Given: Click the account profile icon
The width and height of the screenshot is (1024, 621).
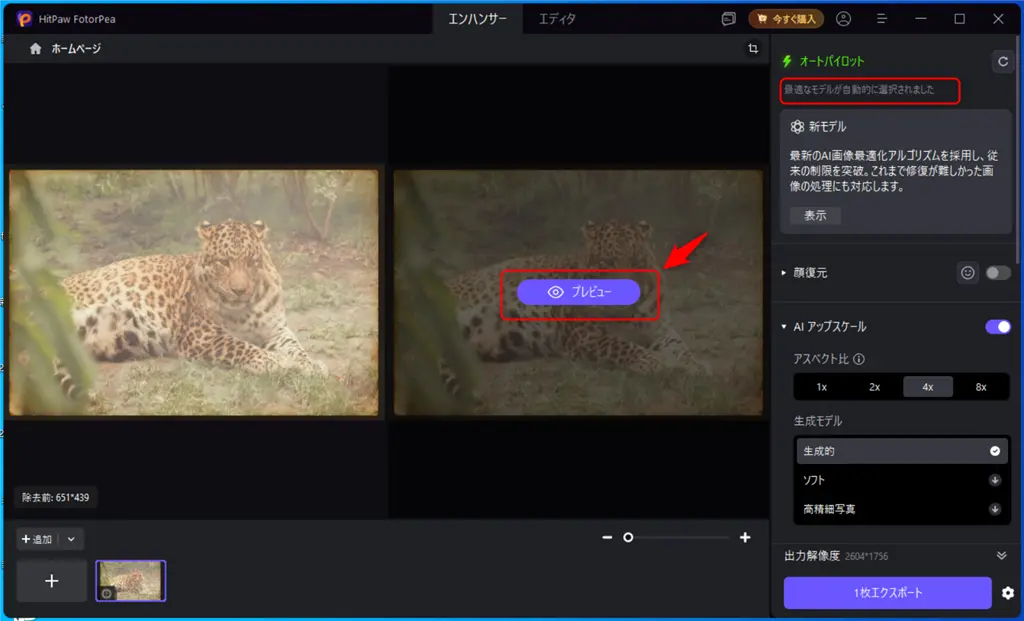Looking at the screenshot, I should 845,18.
